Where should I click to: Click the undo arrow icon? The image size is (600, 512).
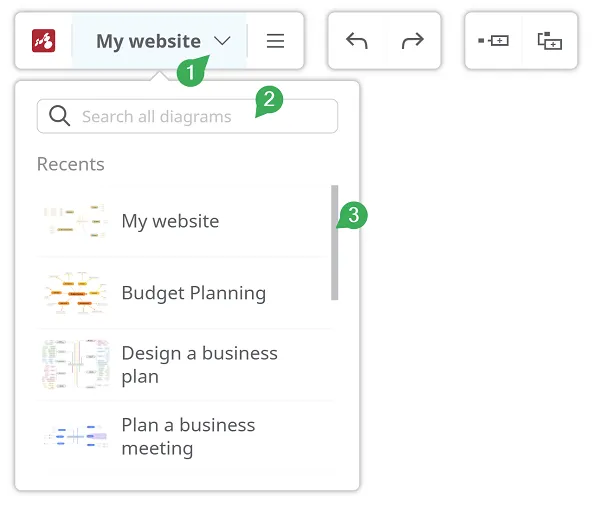[x=357, y=41]
